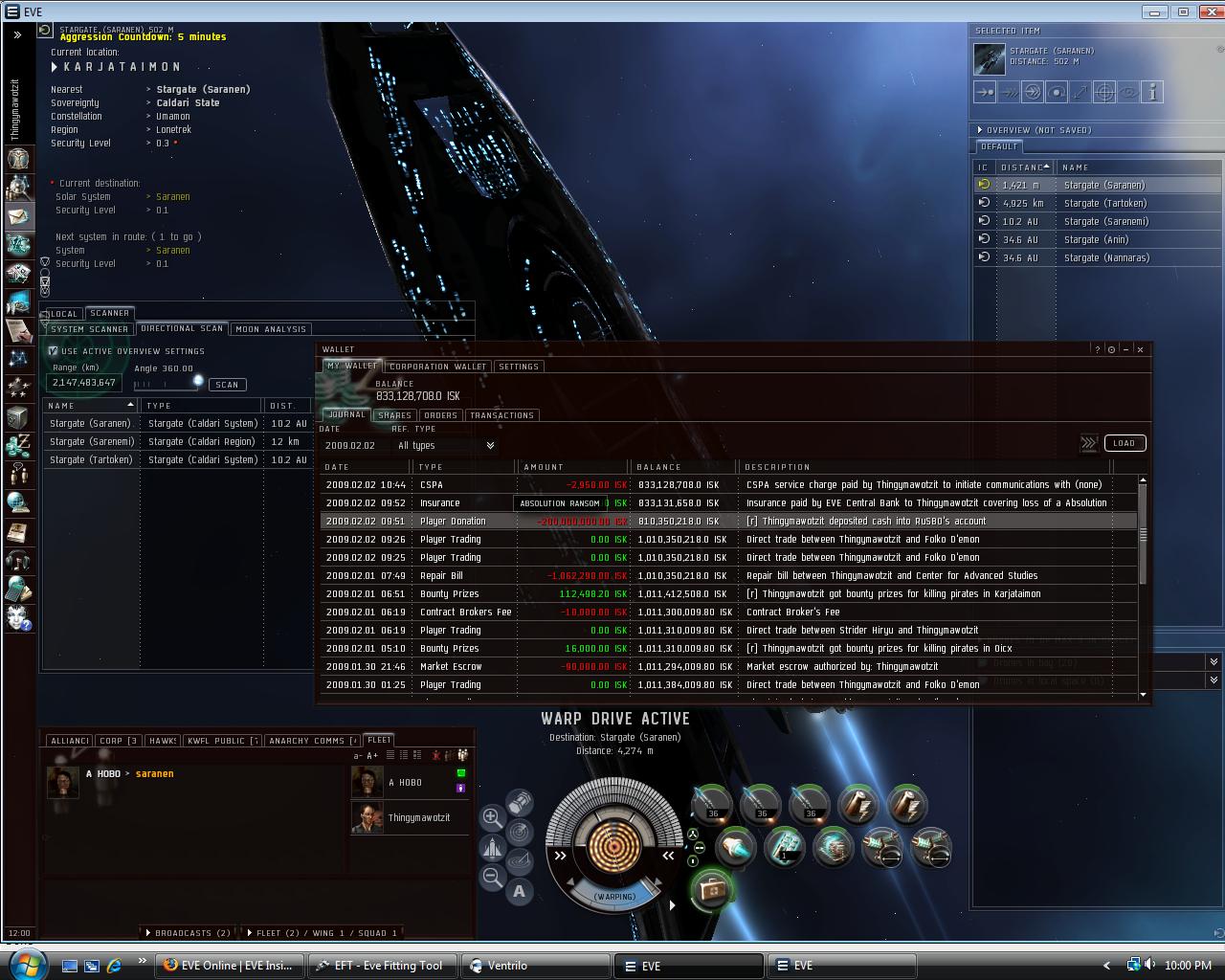
Task: Open Internet Explorer quick launch icon
Action: point(114,966)
